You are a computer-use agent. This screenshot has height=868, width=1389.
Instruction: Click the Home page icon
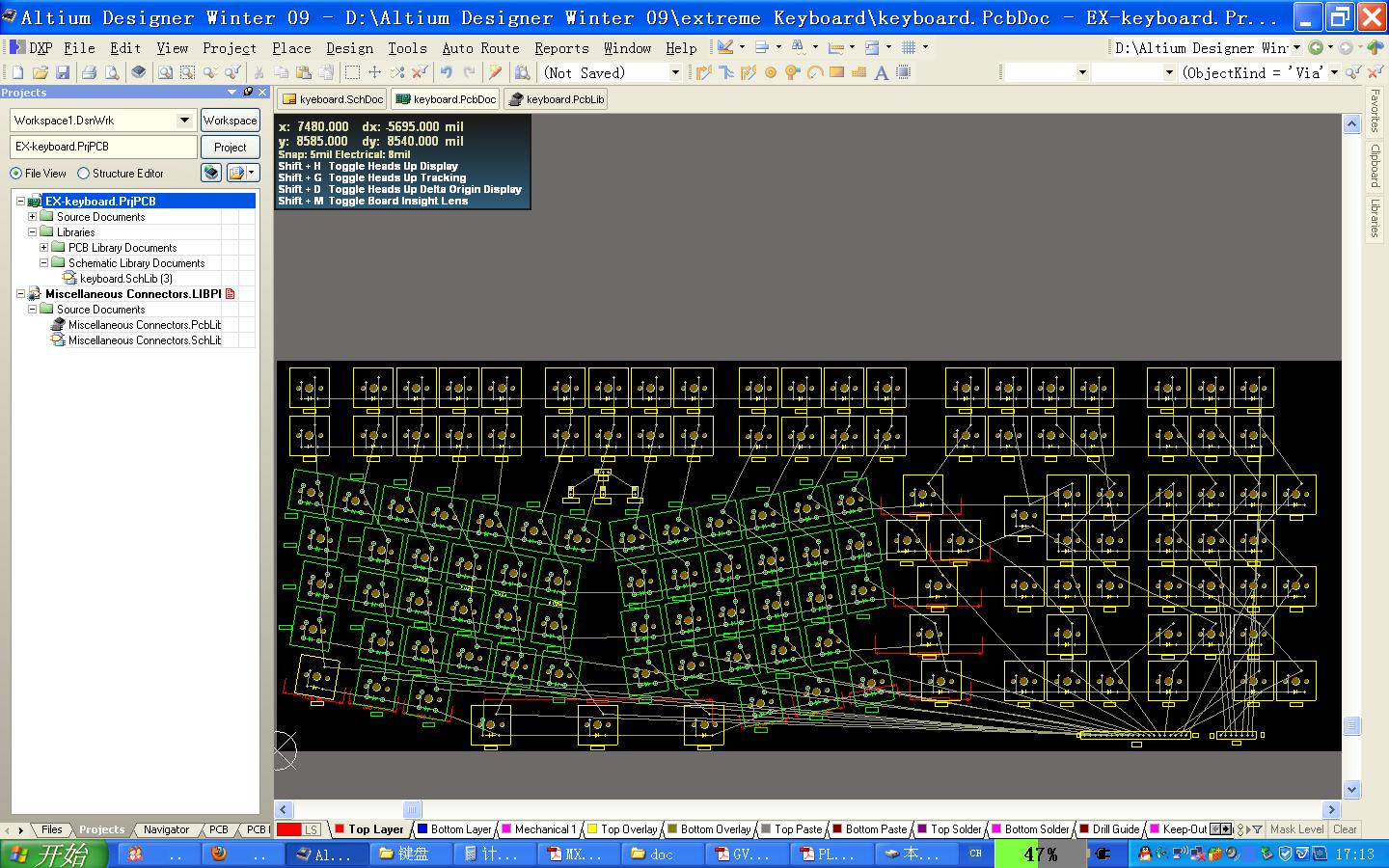1375,47
